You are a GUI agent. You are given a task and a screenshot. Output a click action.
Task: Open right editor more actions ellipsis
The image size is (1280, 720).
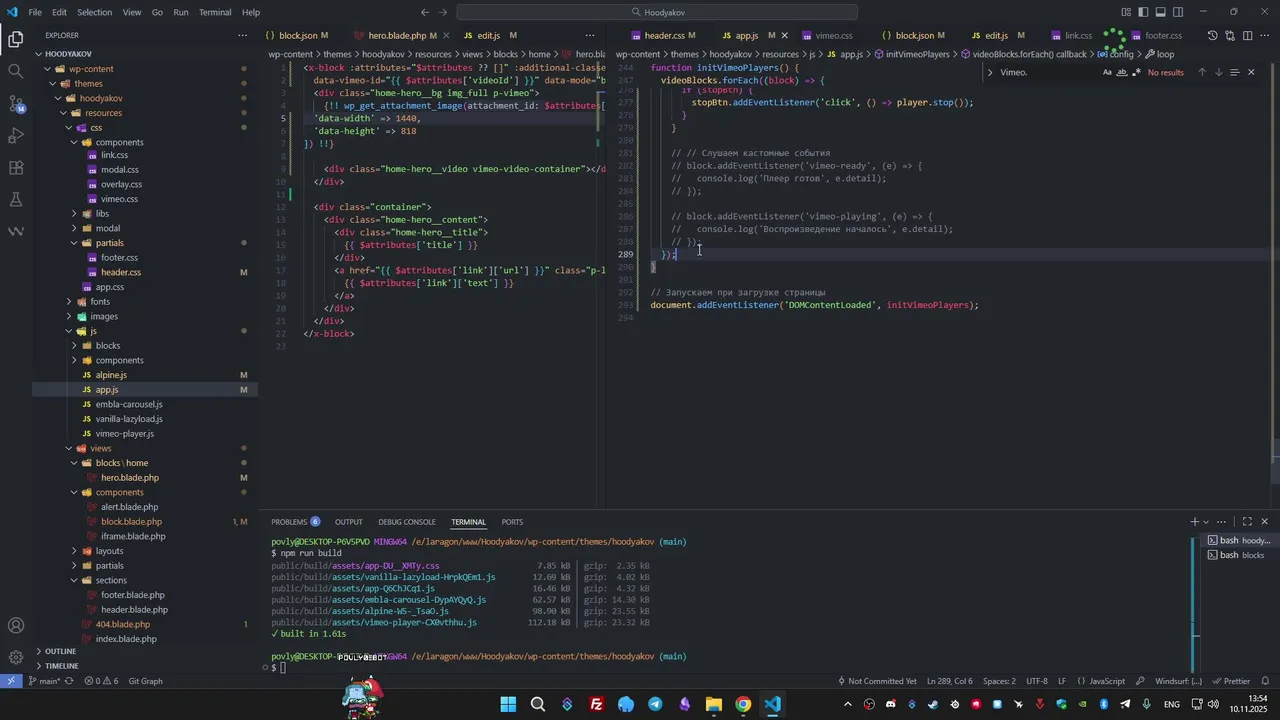[1266, 35]
